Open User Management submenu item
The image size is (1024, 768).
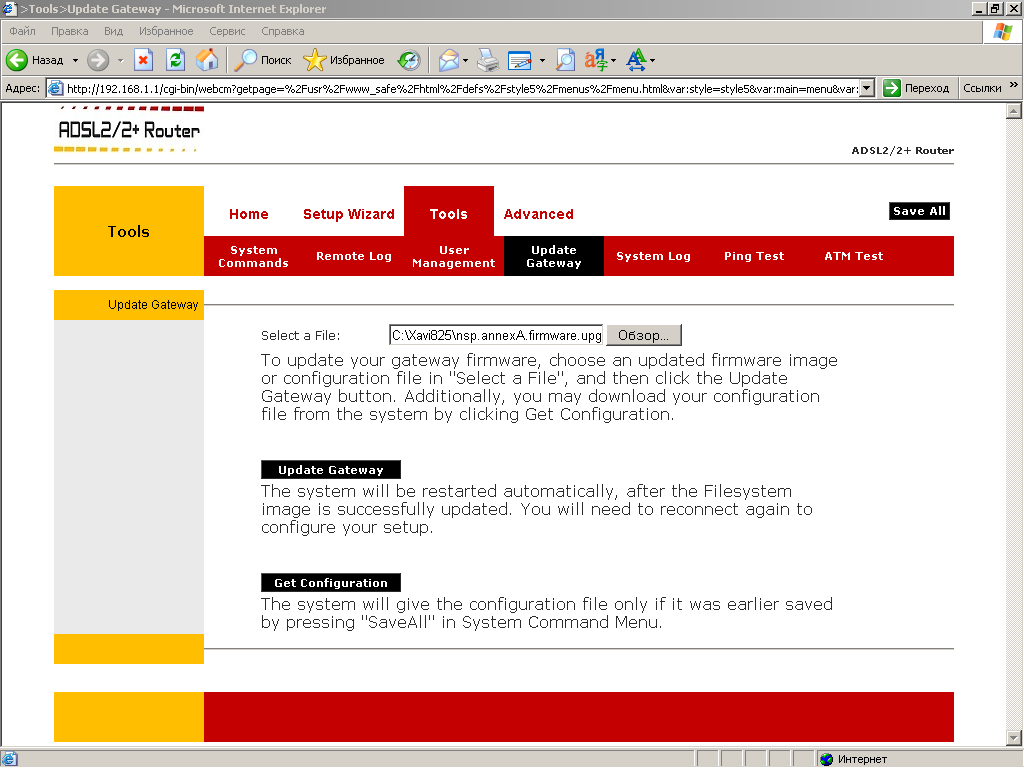[454, 256]
